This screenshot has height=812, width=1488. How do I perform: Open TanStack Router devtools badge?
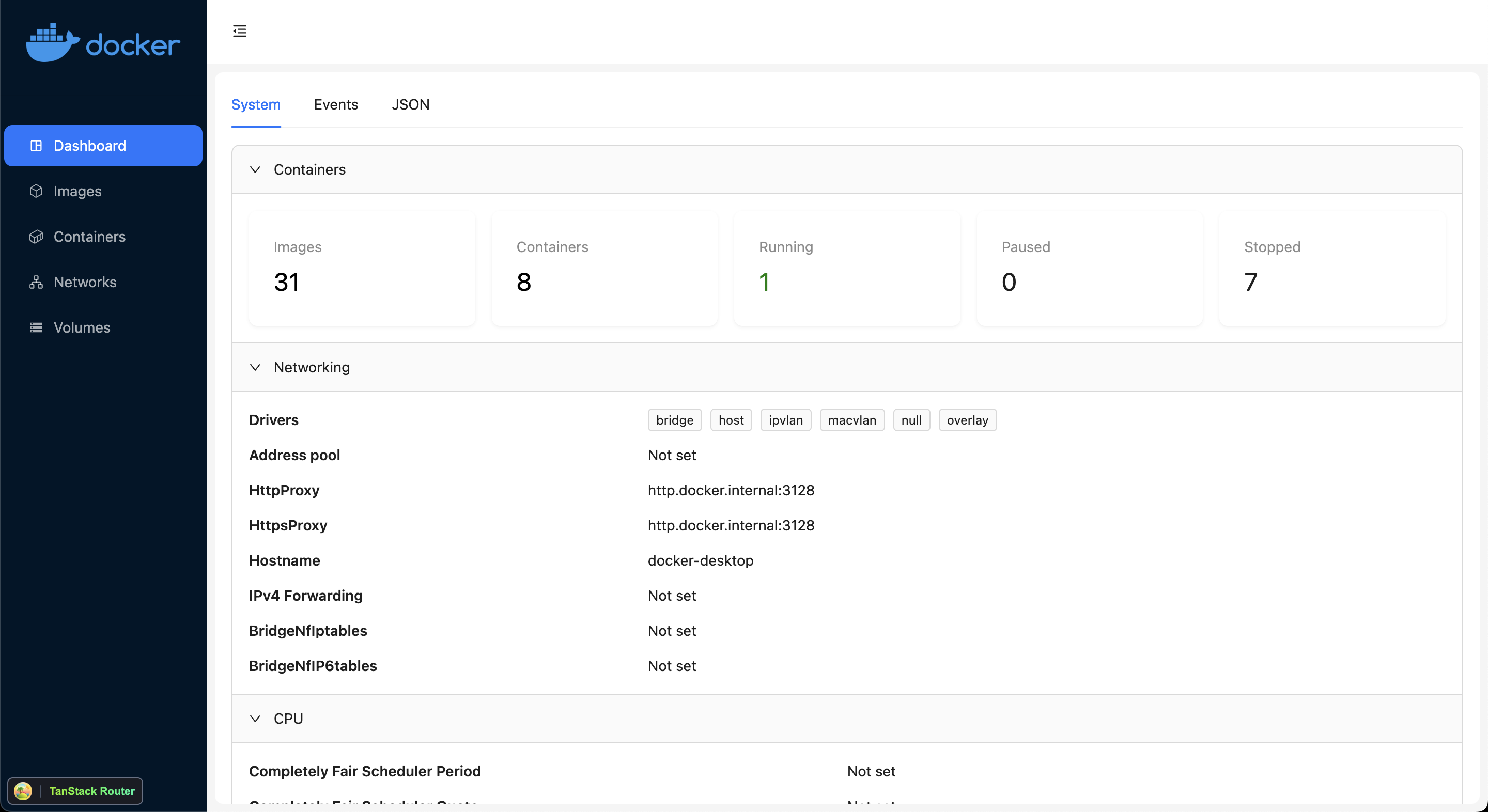click(x=75, y=791)
